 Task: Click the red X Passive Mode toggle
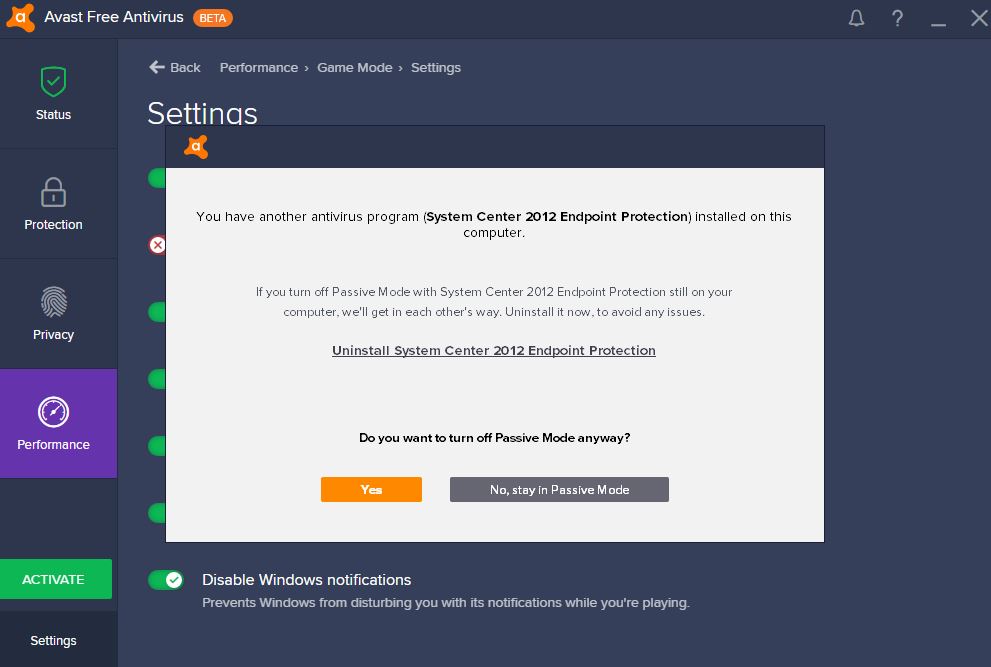click(x=157, y=245)
